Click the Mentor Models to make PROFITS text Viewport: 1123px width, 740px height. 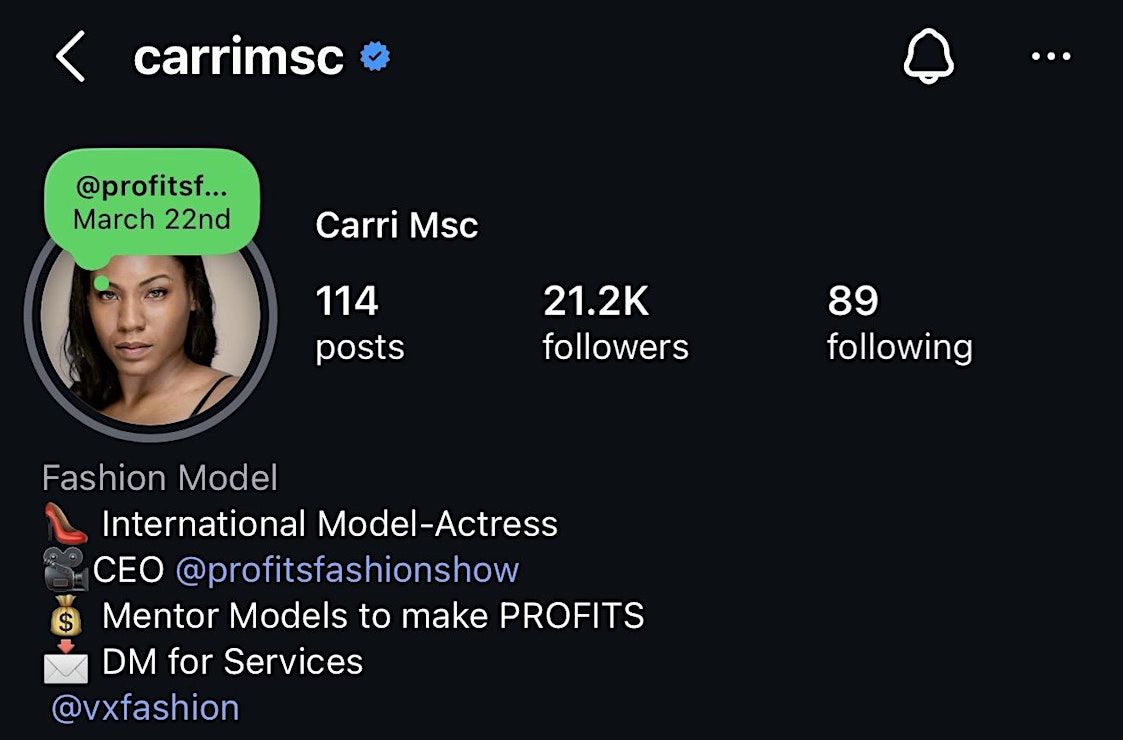pos(373,616)
